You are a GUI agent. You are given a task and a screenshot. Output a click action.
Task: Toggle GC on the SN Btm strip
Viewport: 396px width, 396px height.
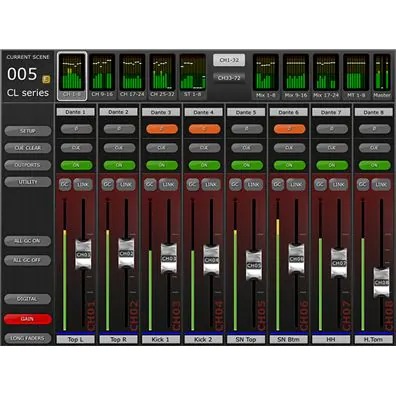278,184
